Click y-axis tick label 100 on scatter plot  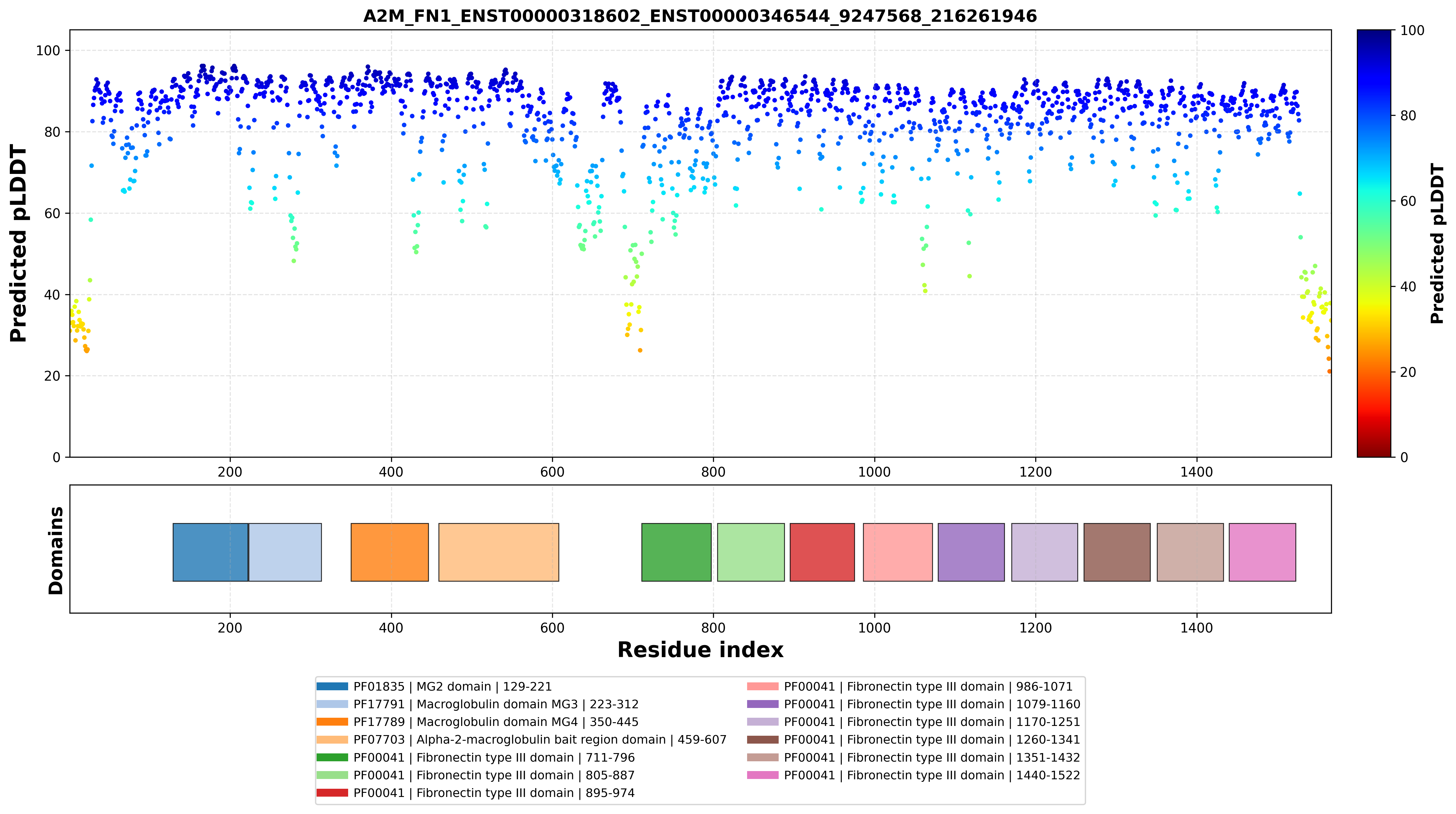47,50
